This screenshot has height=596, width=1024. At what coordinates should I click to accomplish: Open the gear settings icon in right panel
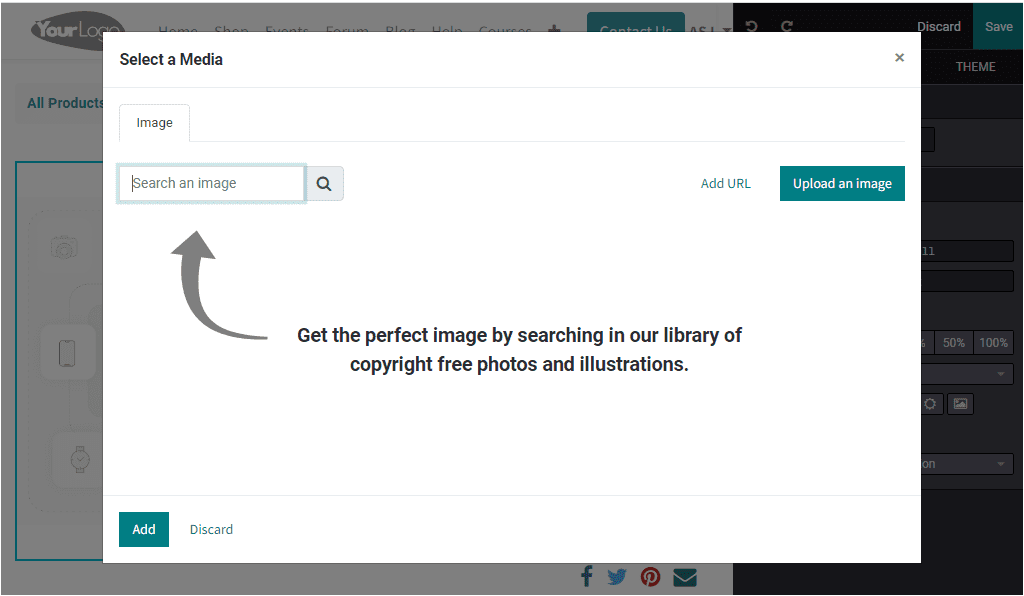pos(930,404)
